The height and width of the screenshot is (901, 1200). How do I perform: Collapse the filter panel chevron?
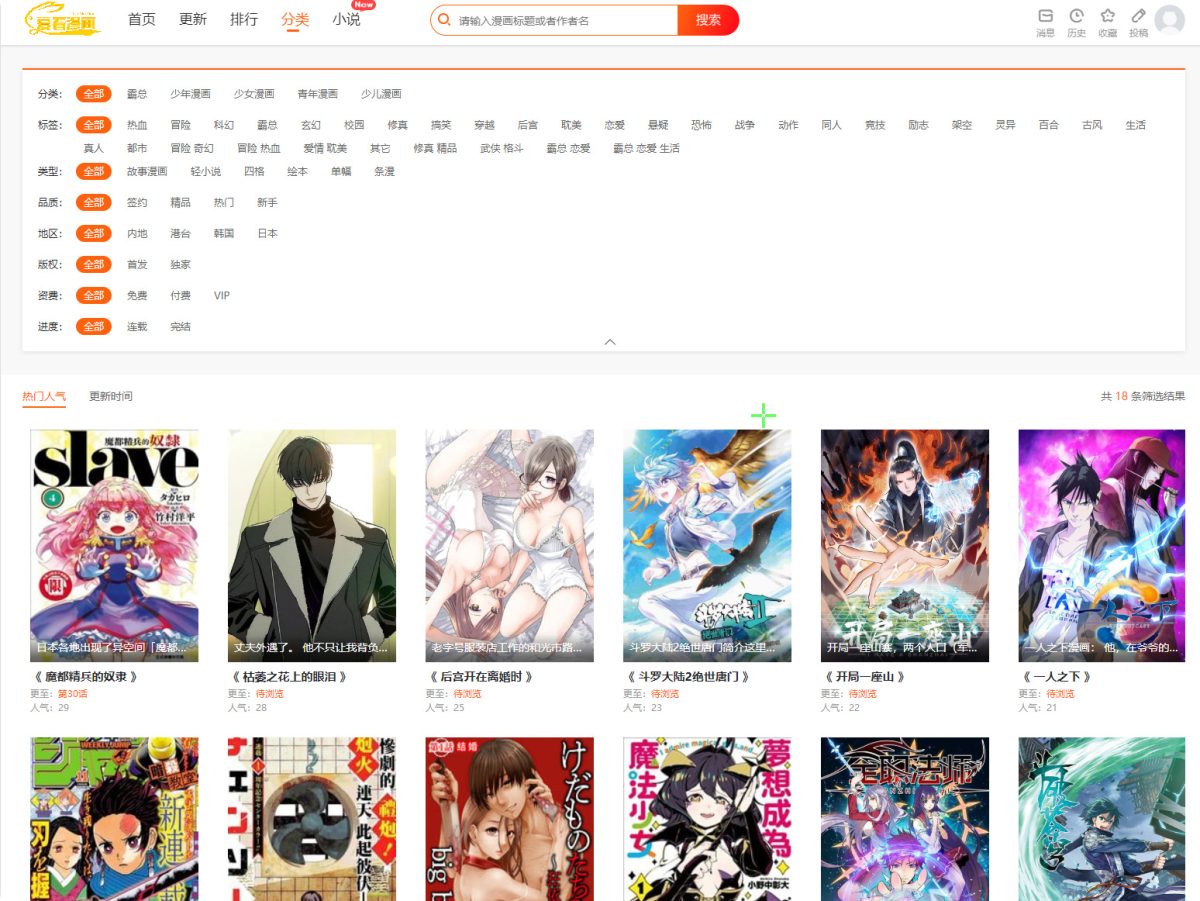tap(610, 342)
